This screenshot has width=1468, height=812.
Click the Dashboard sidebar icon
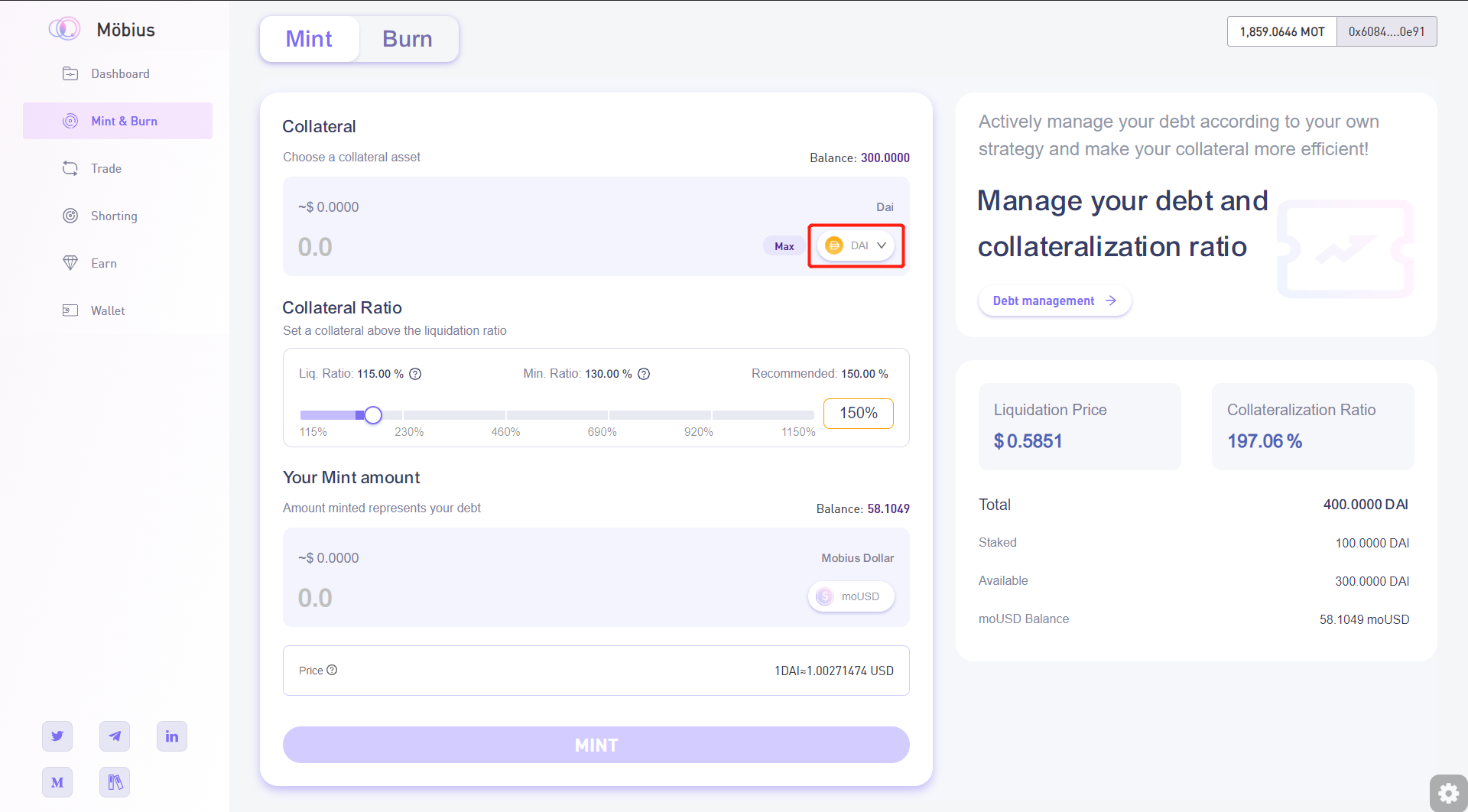(x=70, y=73)
